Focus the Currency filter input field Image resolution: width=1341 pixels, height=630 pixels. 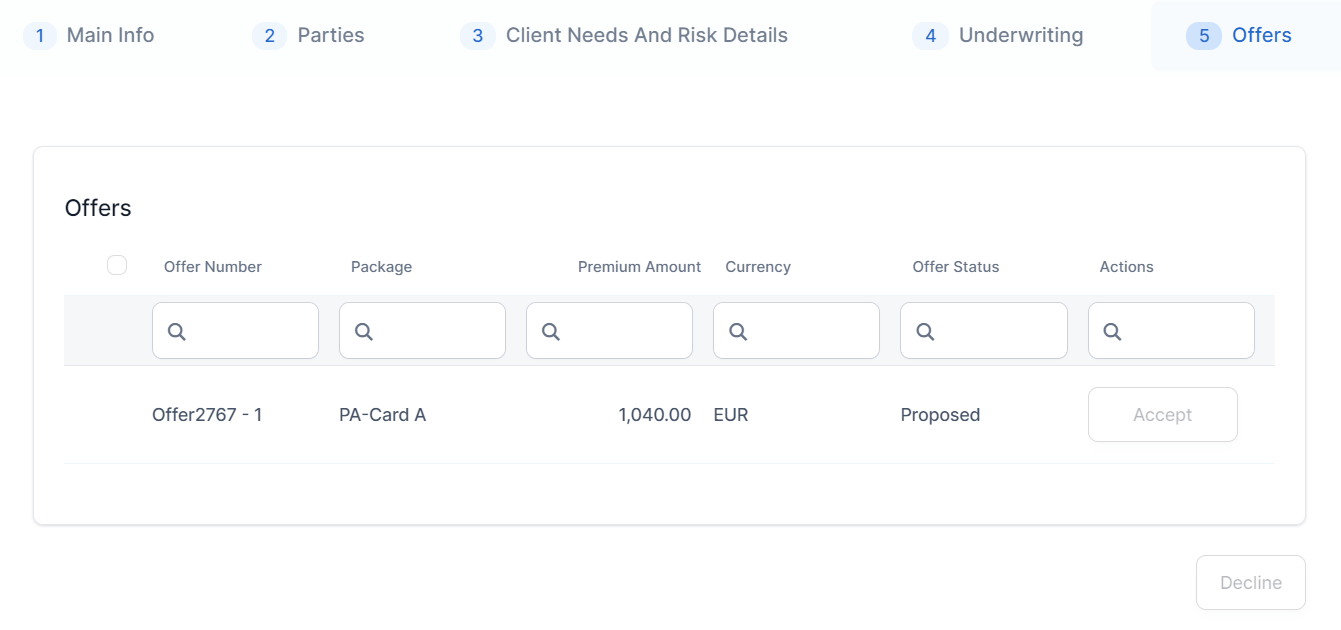[x=809, y=331]
